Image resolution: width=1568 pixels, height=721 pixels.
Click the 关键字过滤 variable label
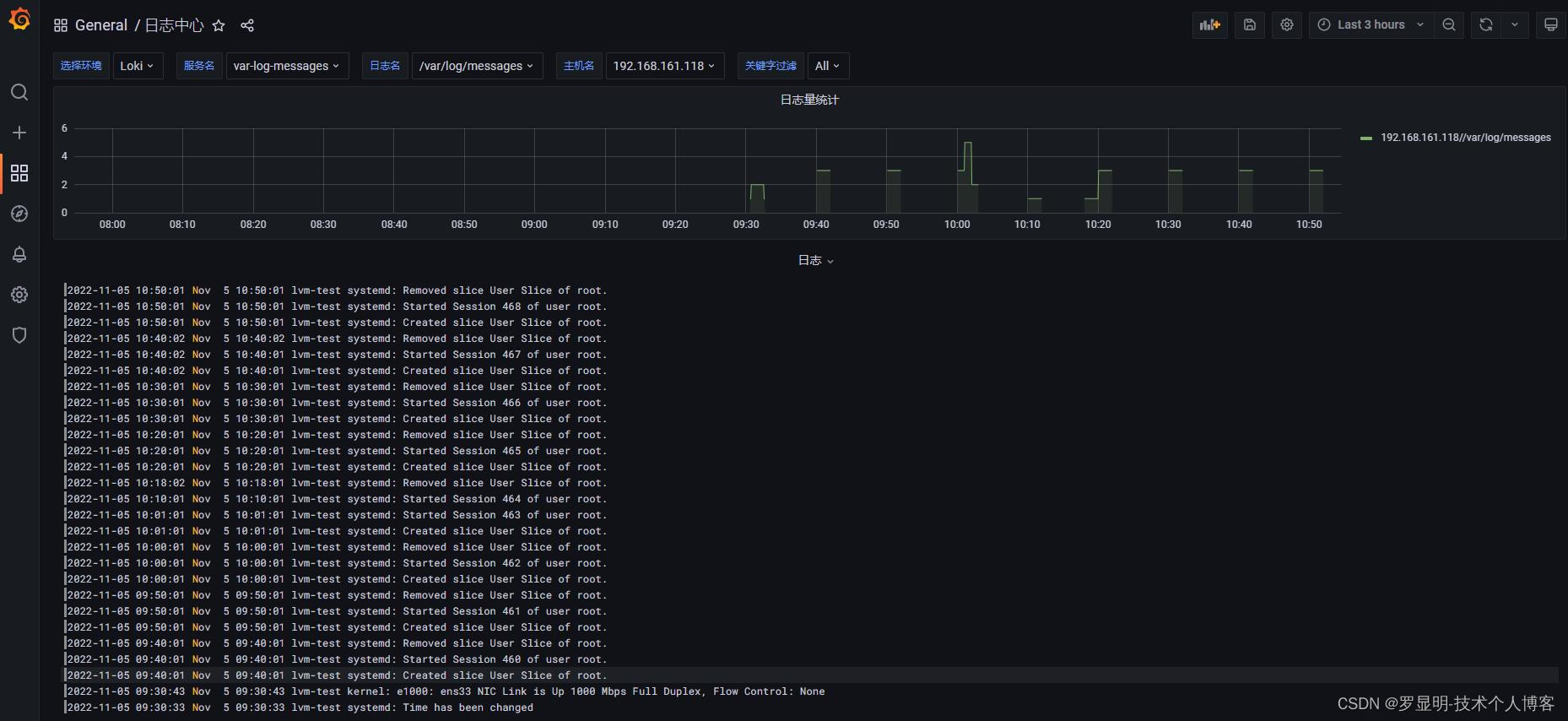click(x=770, y=66)
